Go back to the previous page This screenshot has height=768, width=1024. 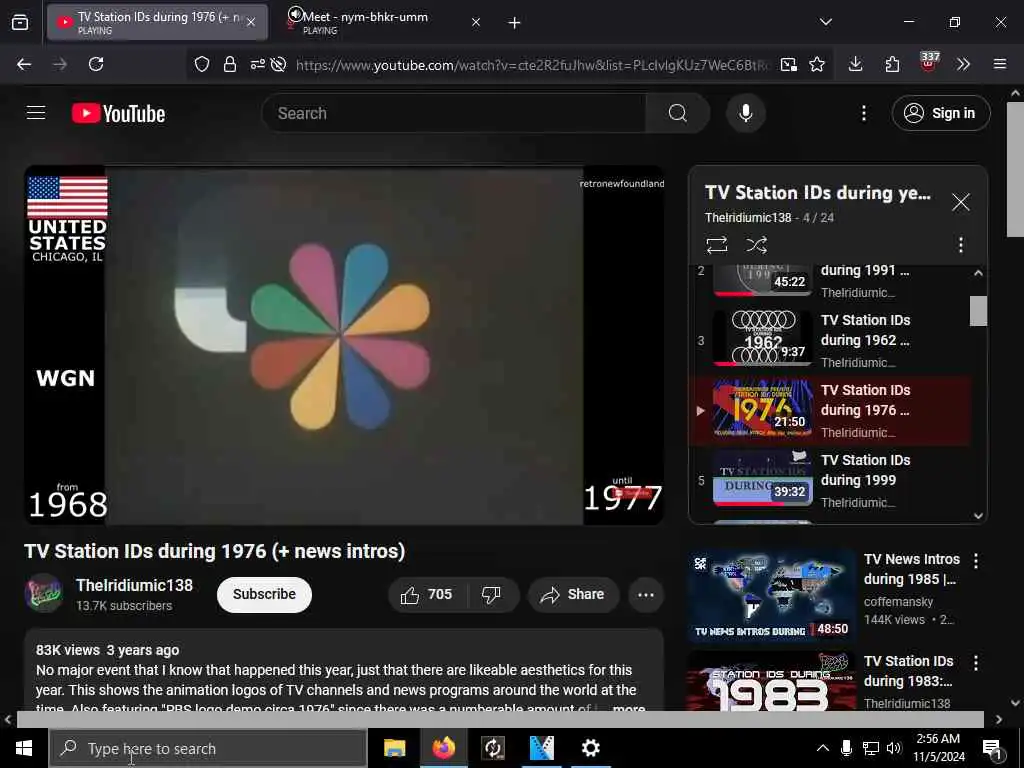coord(24,64)
